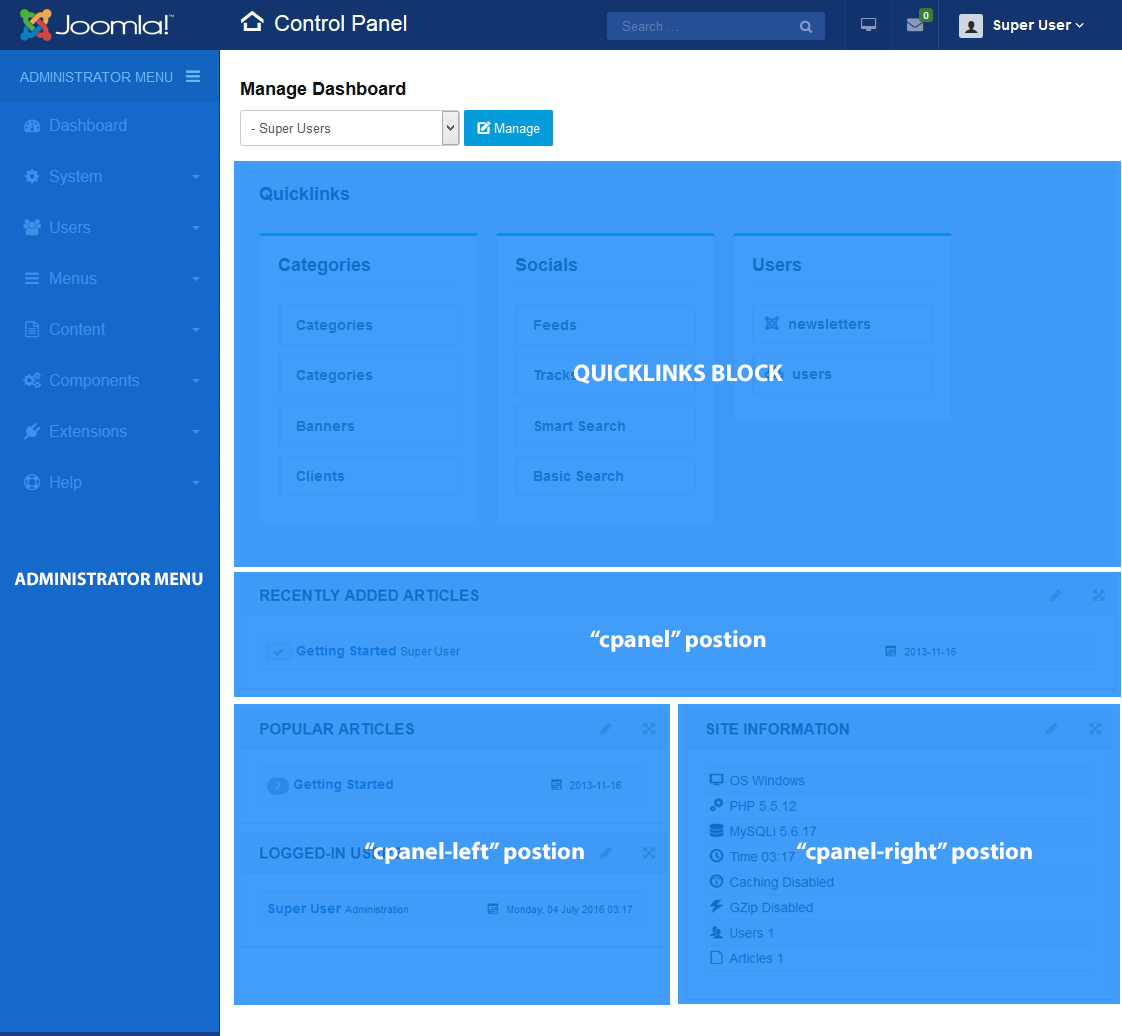Expand the Menus submenu caret
The image size is (1122, 1036).
point(195,278)
